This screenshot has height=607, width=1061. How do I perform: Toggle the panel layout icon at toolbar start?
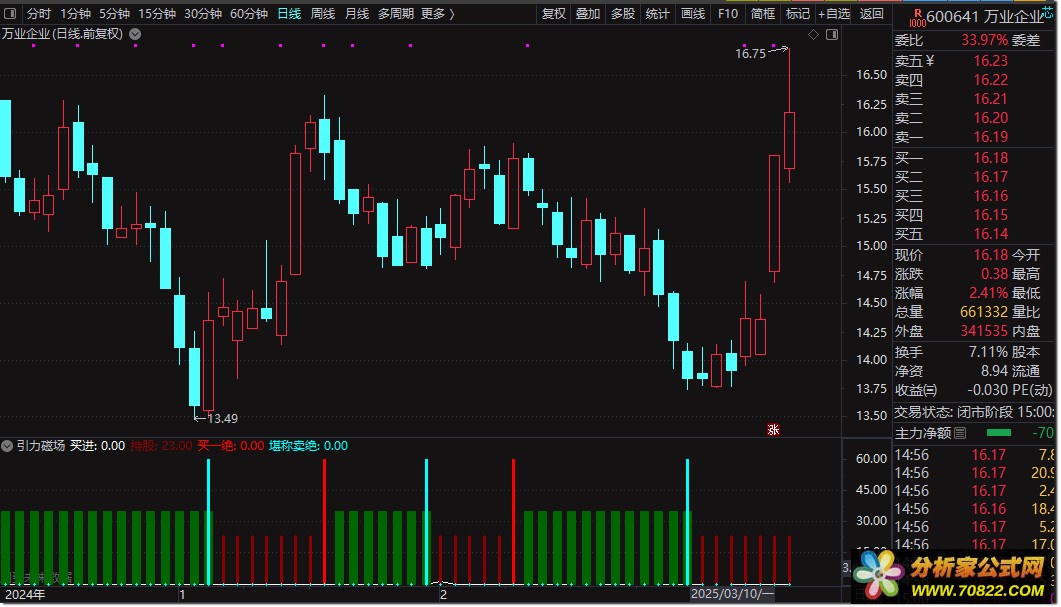(x=10, y=14)
